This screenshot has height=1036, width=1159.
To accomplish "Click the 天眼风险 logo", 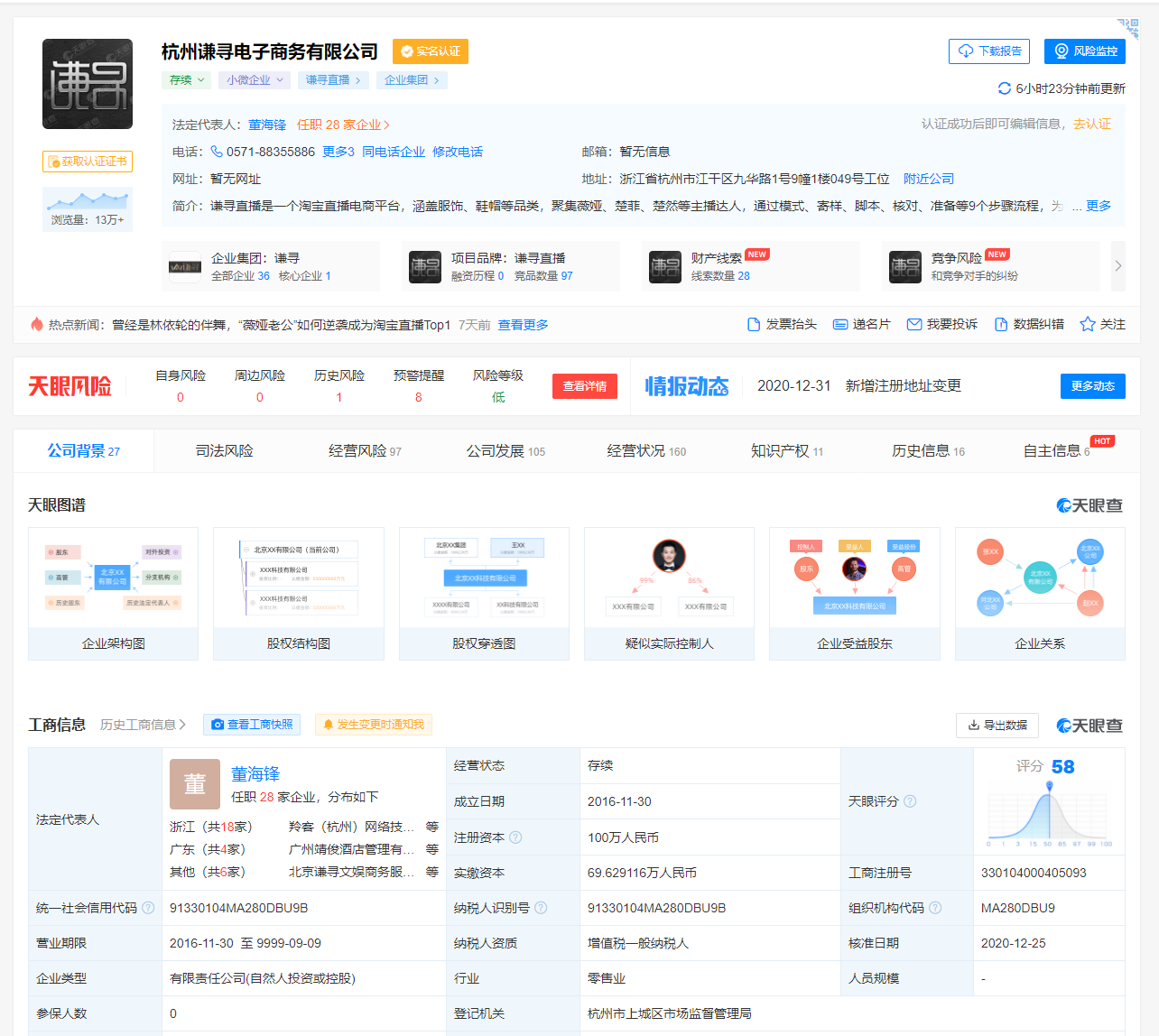I will tap(70, 386).
